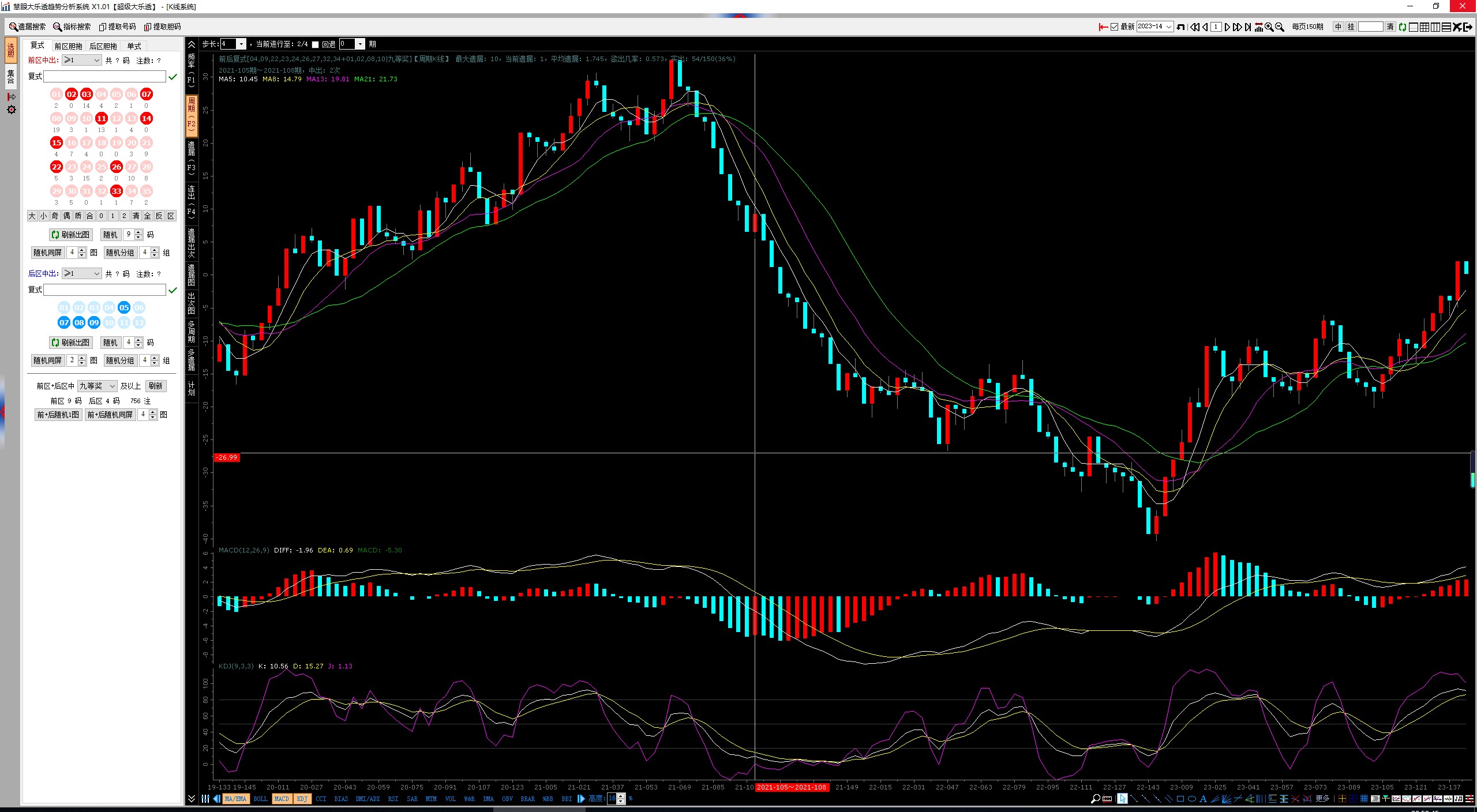This screenshot has width=1477, height=812.
Task: Select the parallel lines drawing tool
Action: (1169, 799)
